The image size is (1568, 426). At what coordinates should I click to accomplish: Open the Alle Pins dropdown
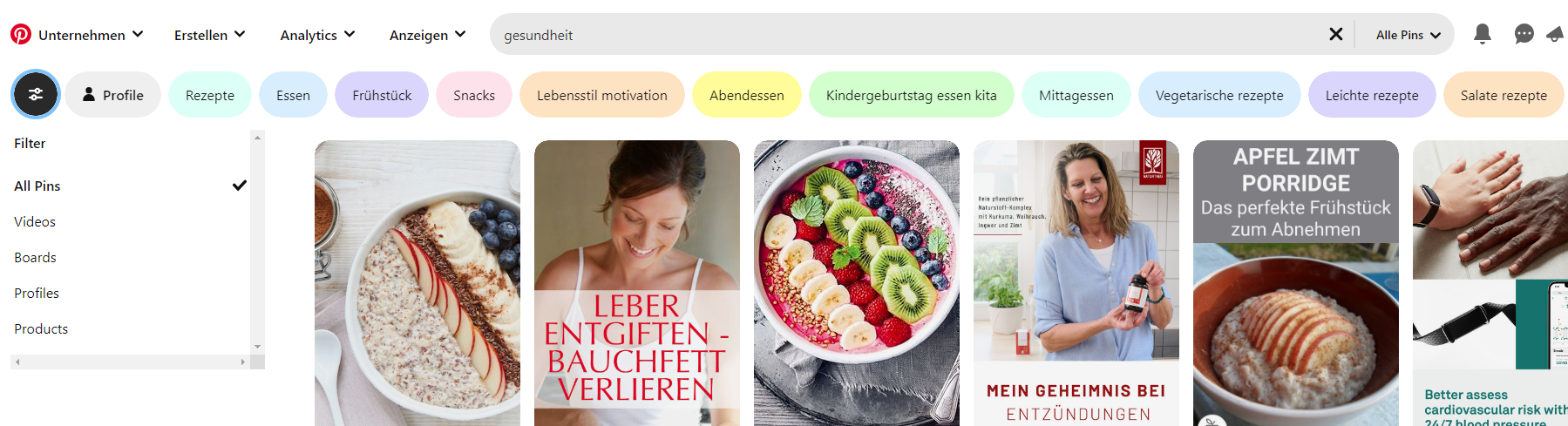[x=1408, y=35]
